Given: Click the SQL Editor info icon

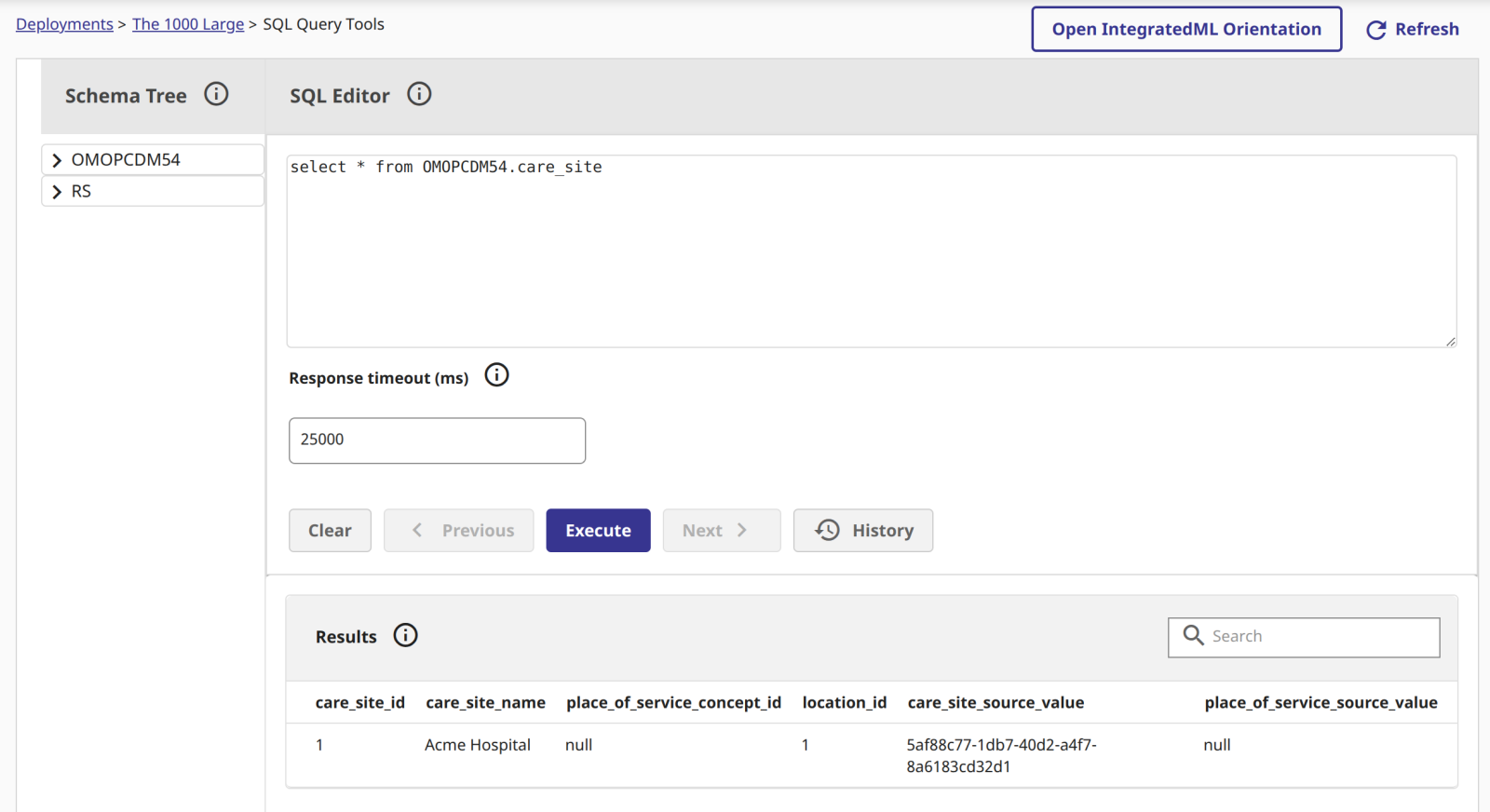Looking at the screenshot, I should pyautogui.click(x=419, y=94).
